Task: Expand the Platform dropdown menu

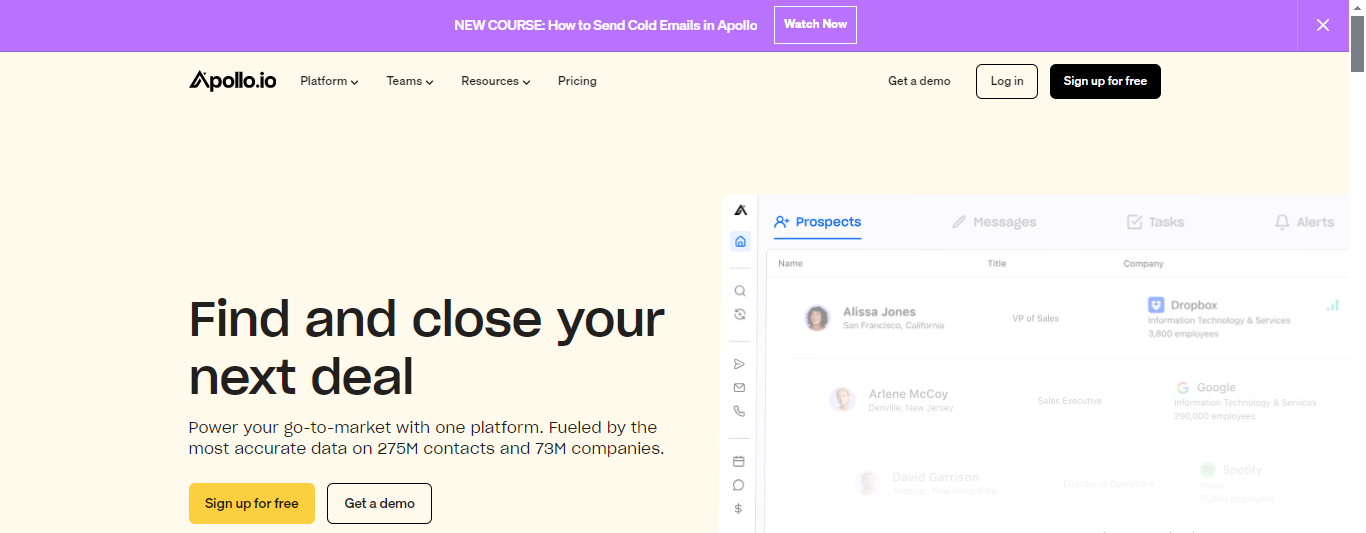Action: tap(329, 81)
